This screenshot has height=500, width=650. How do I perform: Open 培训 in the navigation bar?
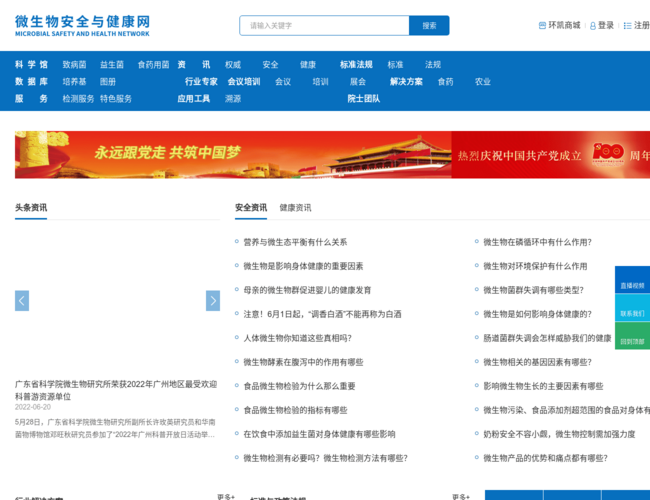(x=320, y=82)
